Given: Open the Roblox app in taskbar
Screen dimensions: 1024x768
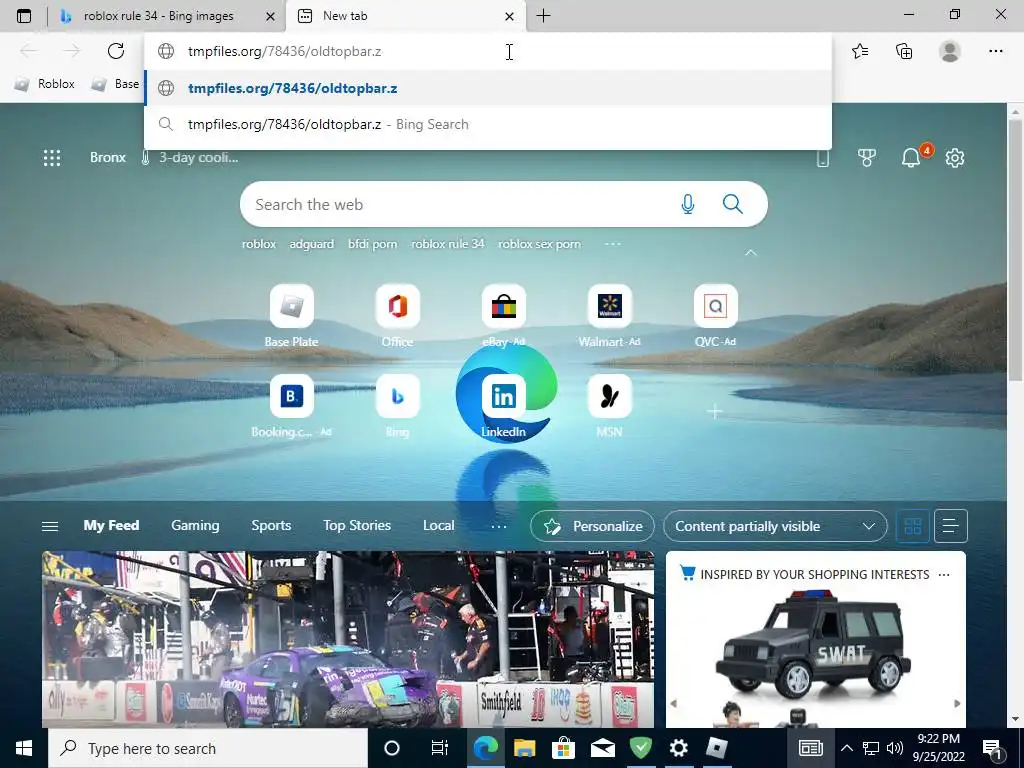Looking at the screenshot, I should [x=717, y=748].
